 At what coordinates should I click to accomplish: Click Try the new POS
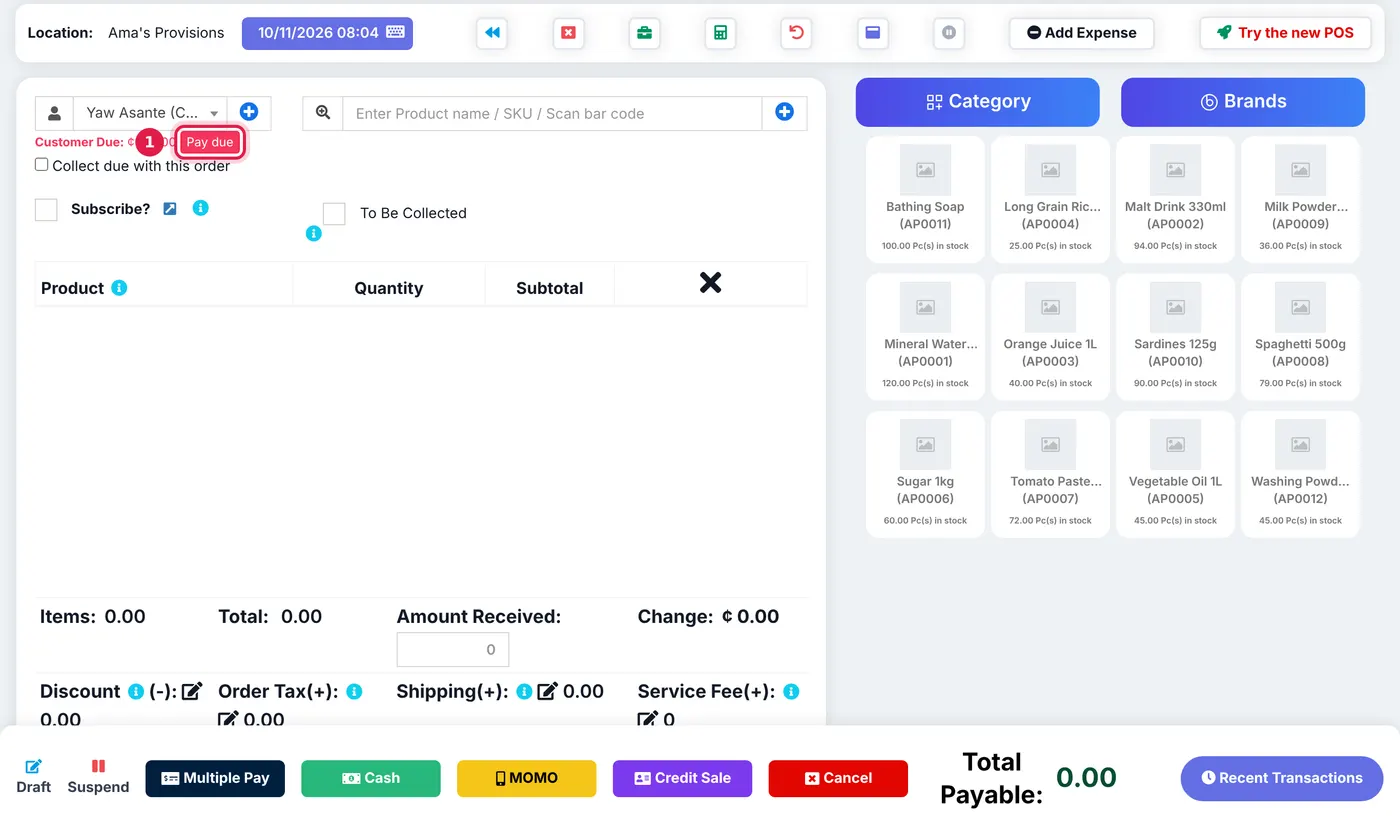1285,33
